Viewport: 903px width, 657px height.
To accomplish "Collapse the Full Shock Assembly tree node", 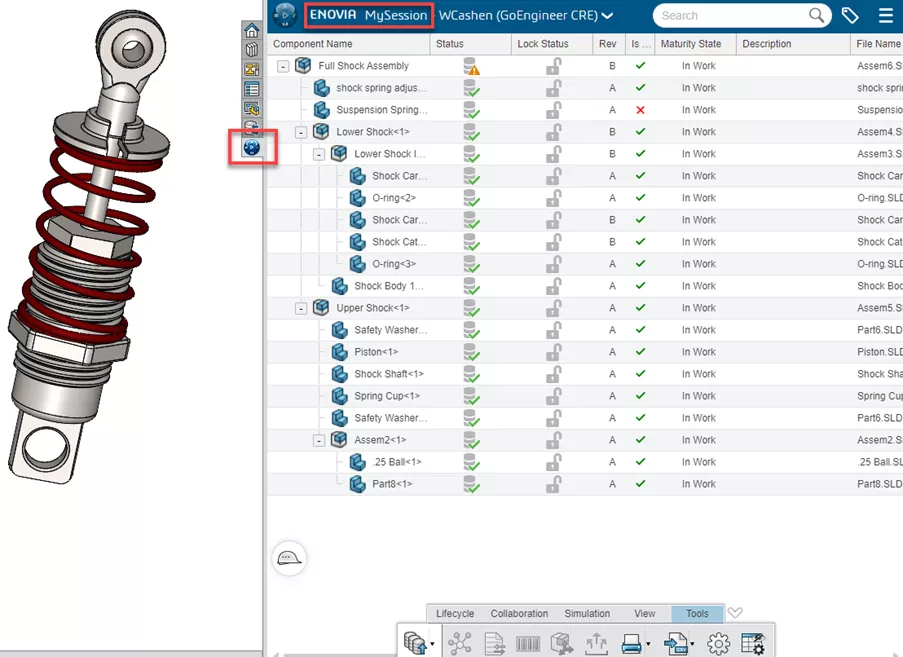I will [283, 65].
